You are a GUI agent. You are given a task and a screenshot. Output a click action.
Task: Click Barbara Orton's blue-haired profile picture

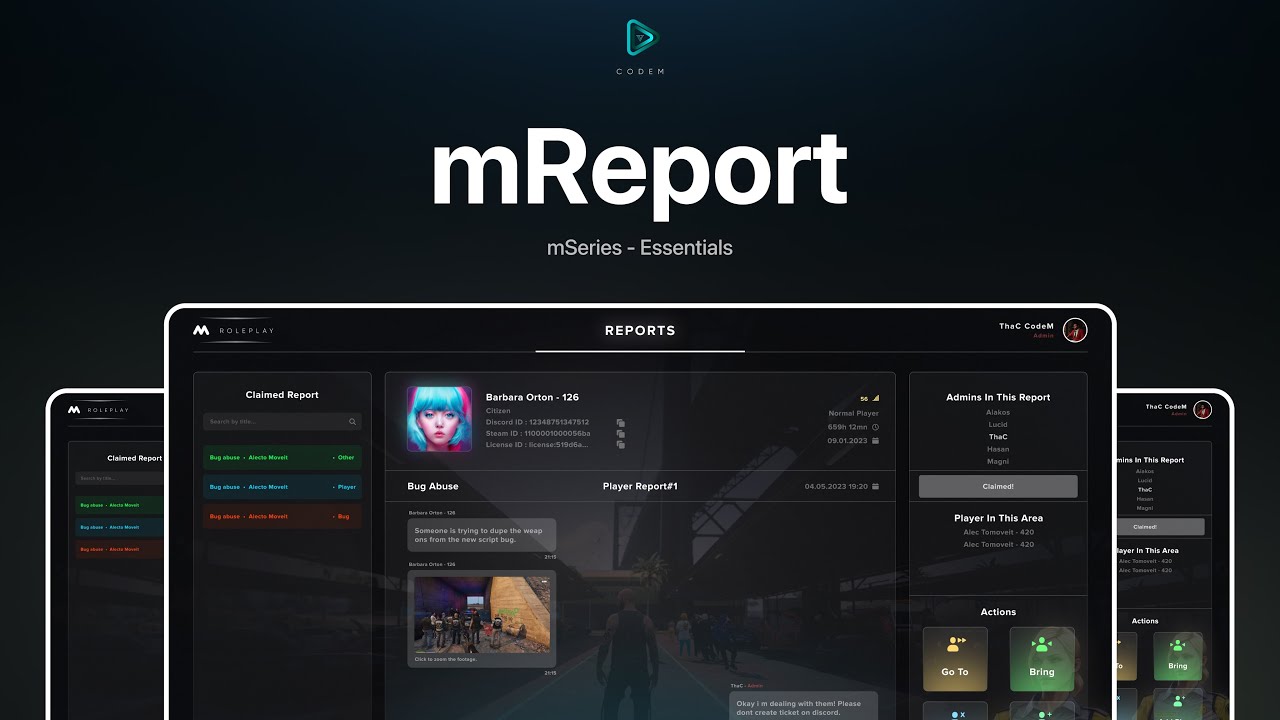click(x=439, y=419)
